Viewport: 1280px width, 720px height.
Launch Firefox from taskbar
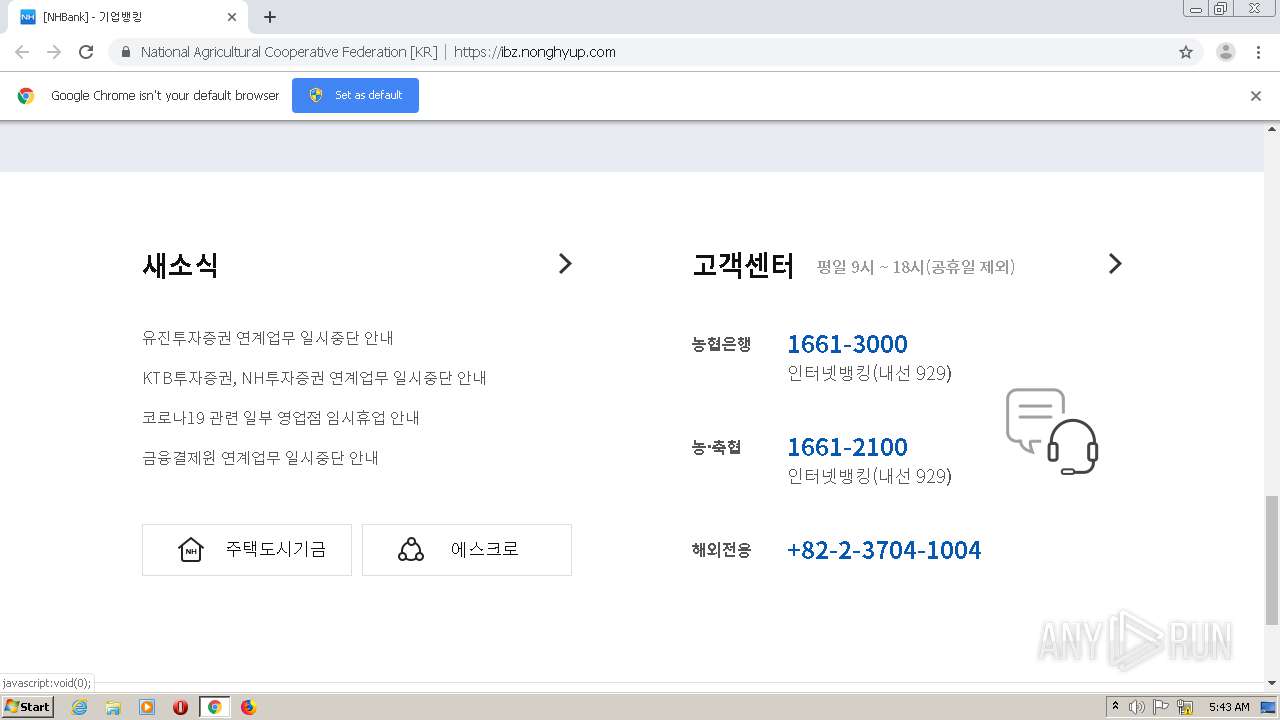coord(248,707)
